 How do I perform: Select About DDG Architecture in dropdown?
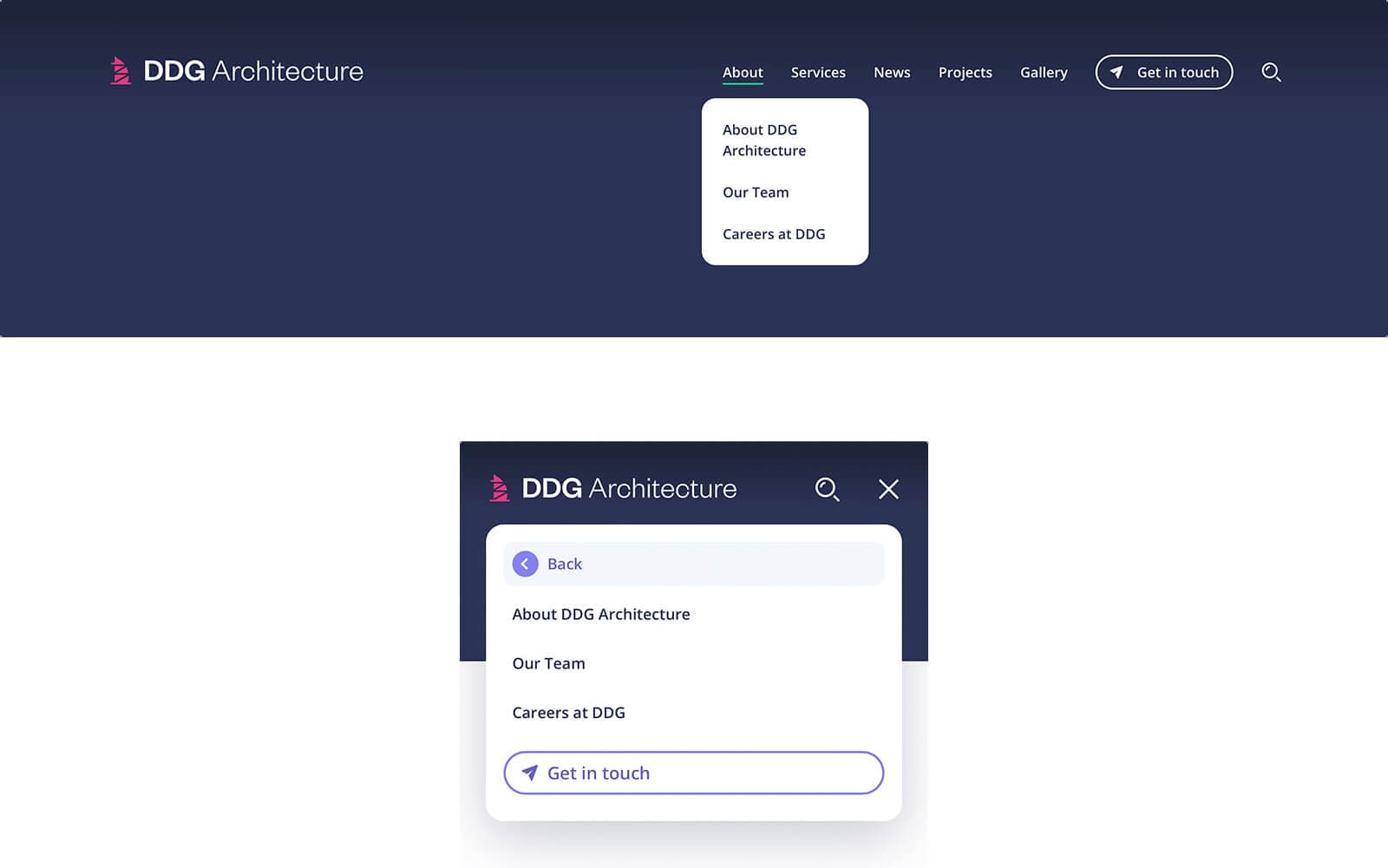(x=764, y=140)
